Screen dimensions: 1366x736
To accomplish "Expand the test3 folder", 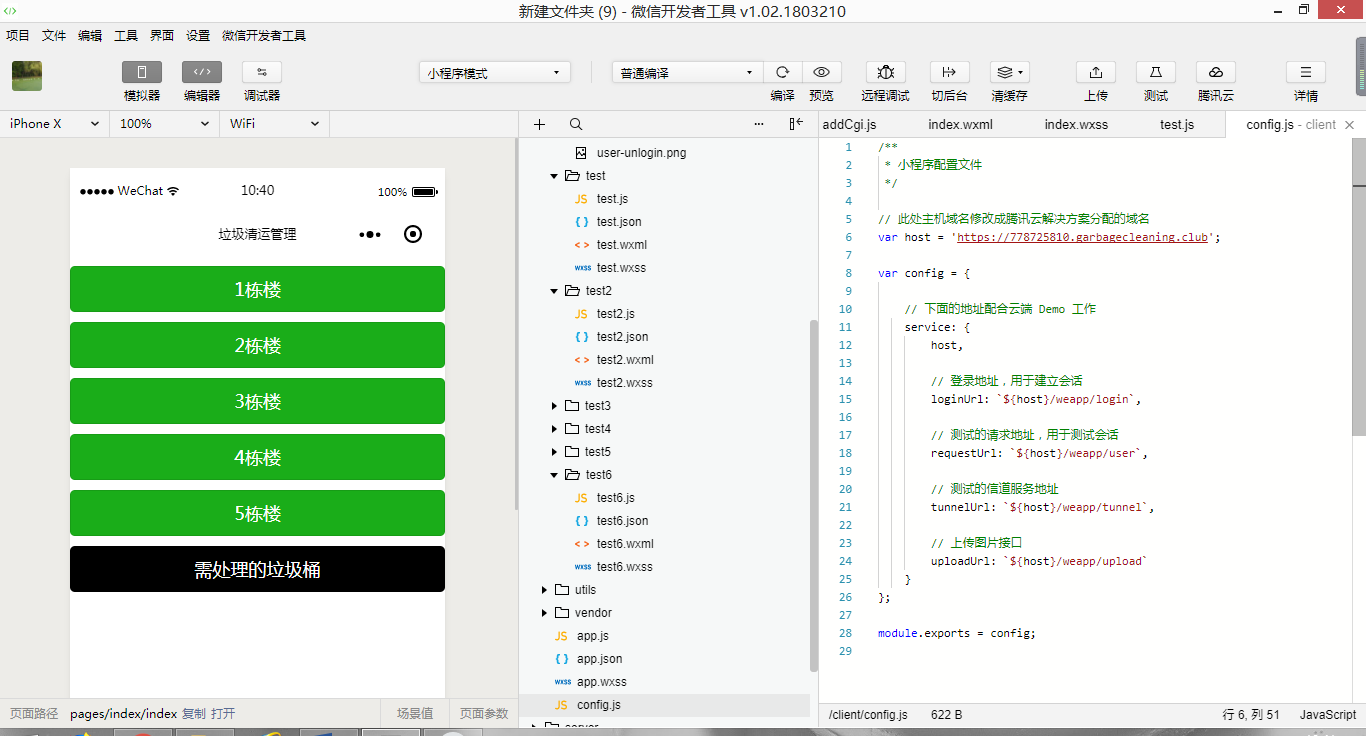I will coord(555,406).
